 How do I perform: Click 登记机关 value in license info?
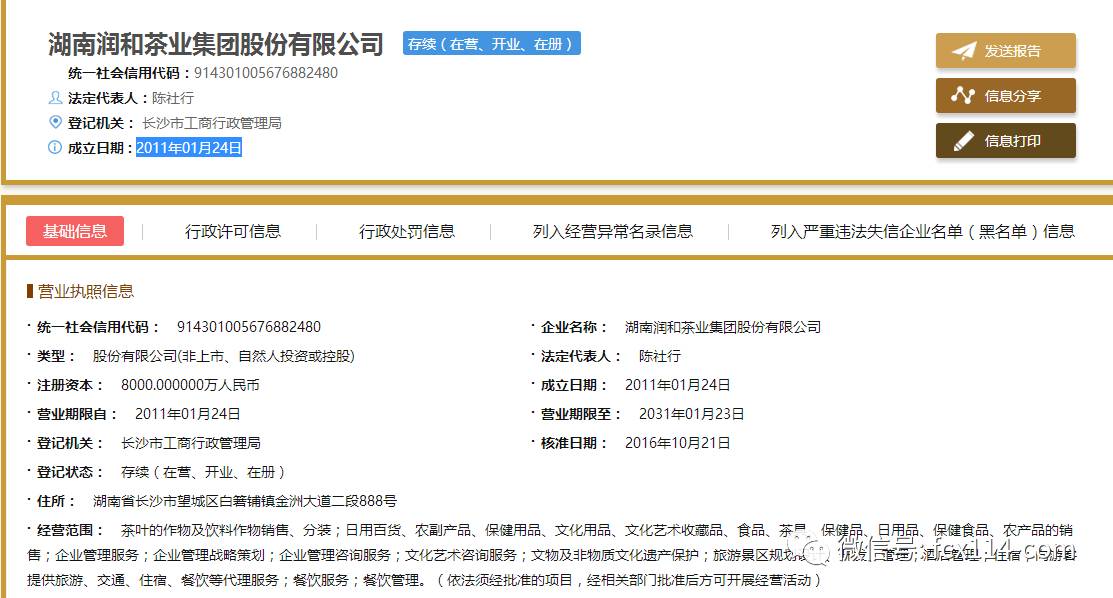190,443
